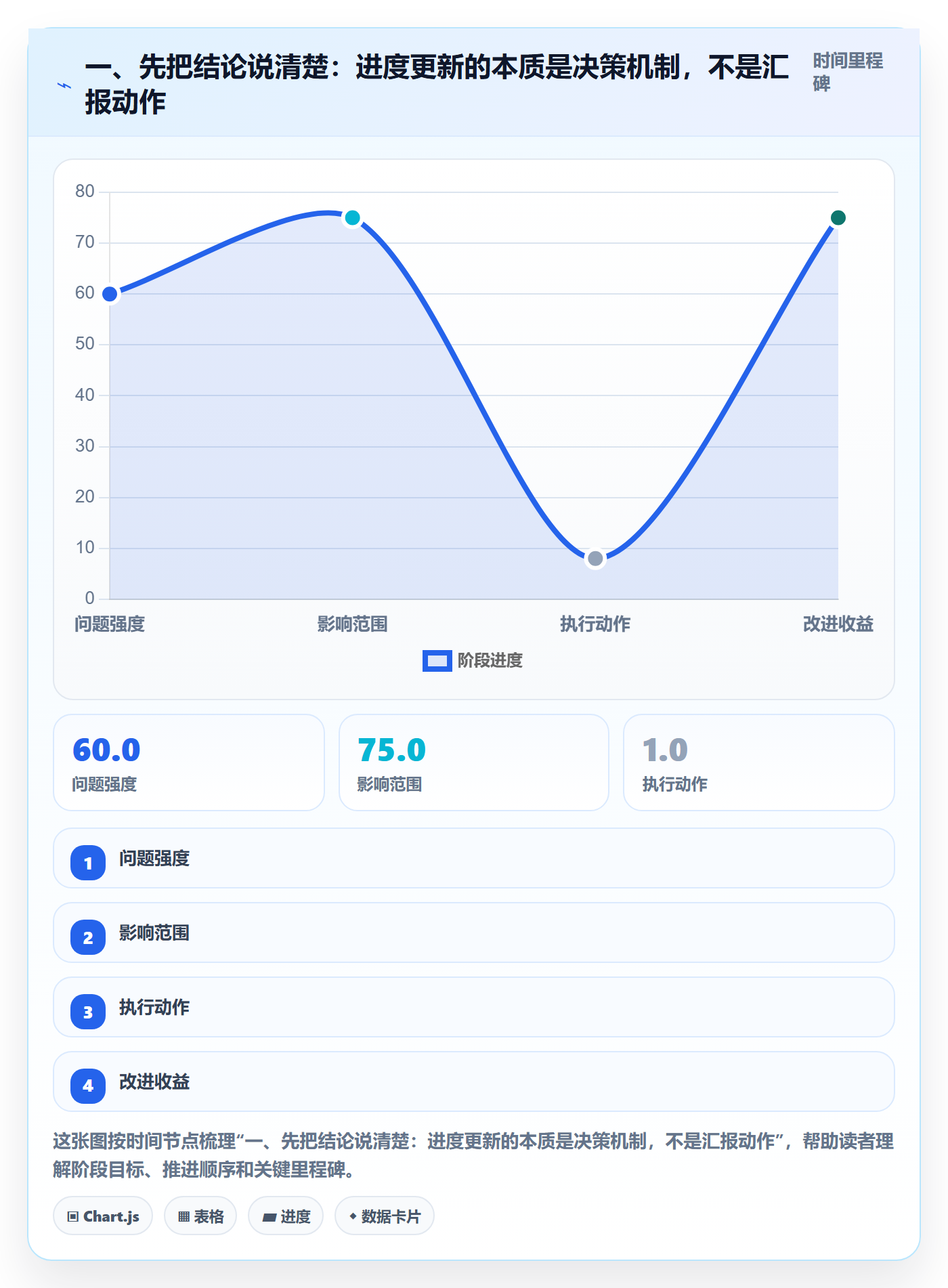The height and width of the screenshot is (1288, 948).
Task: Select the 数据卡片 tag
Action: (x=385, y=1216)
